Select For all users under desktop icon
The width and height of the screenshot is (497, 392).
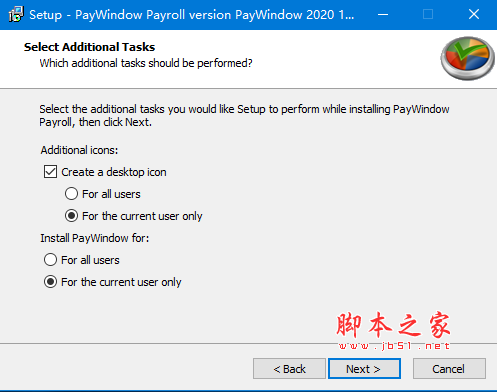tap(71, 194)
